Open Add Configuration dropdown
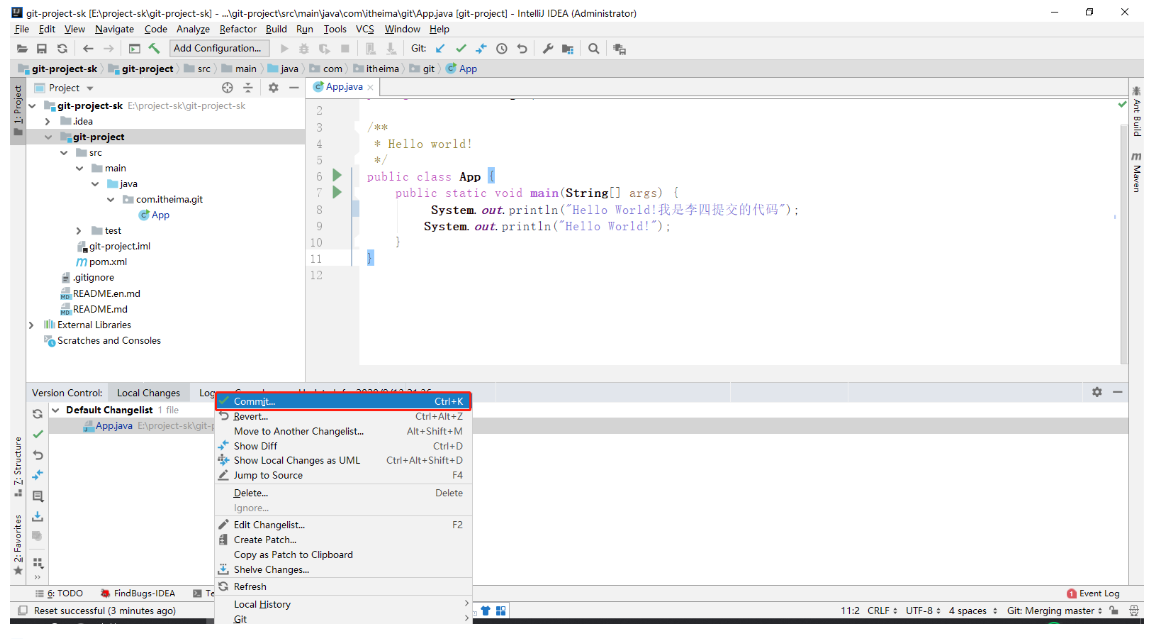1152x639 pixels. tap(220, 48)
